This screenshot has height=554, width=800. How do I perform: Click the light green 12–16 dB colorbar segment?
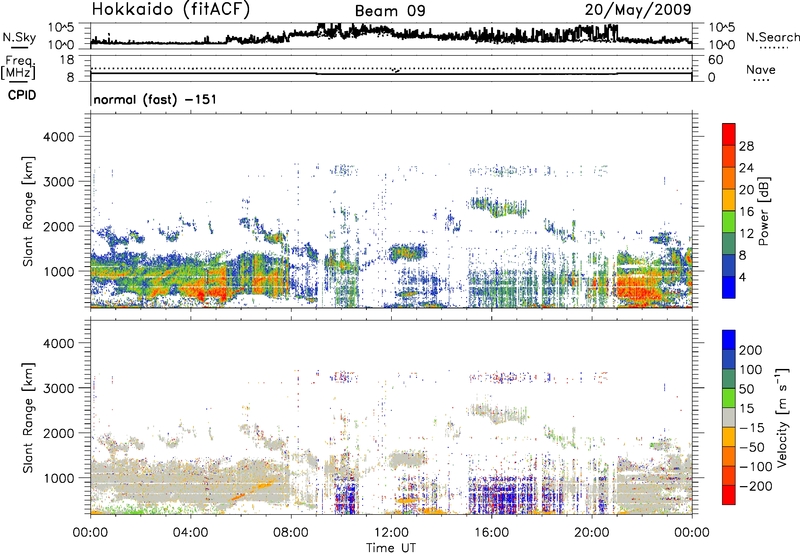coord(729,221)
